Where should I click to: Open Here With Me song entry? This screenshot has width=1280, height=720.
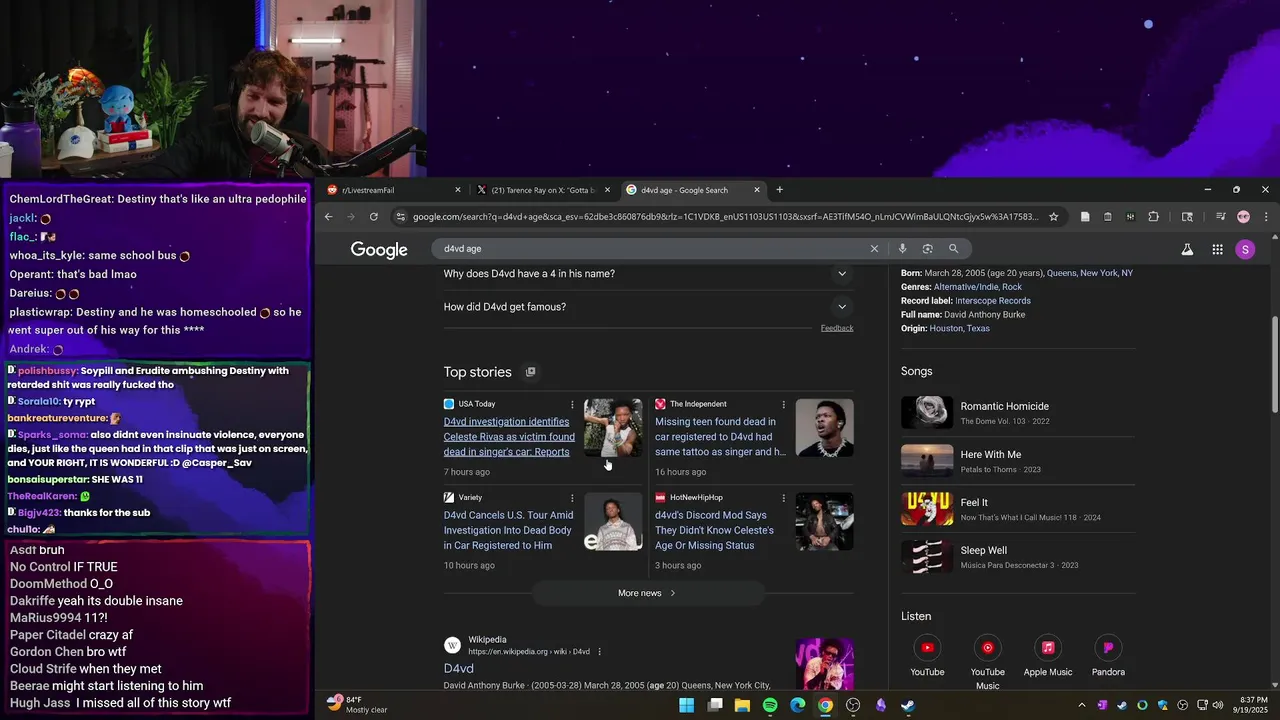click(x=1018, y=460)
